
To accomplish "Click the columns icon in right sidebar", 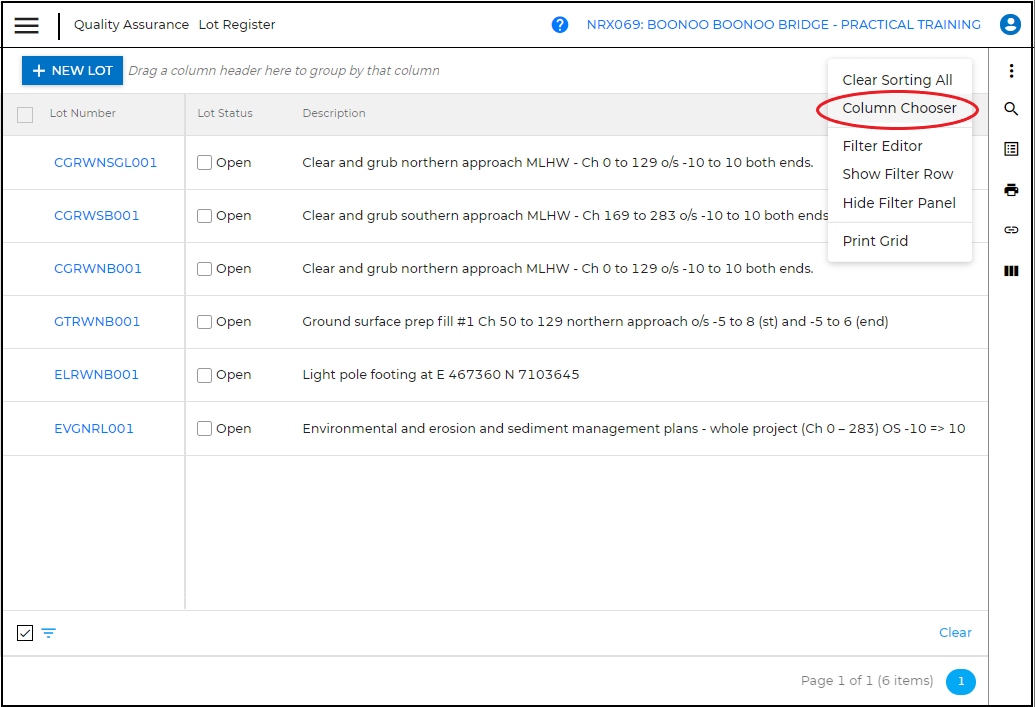I will (x=1011, y=271).
